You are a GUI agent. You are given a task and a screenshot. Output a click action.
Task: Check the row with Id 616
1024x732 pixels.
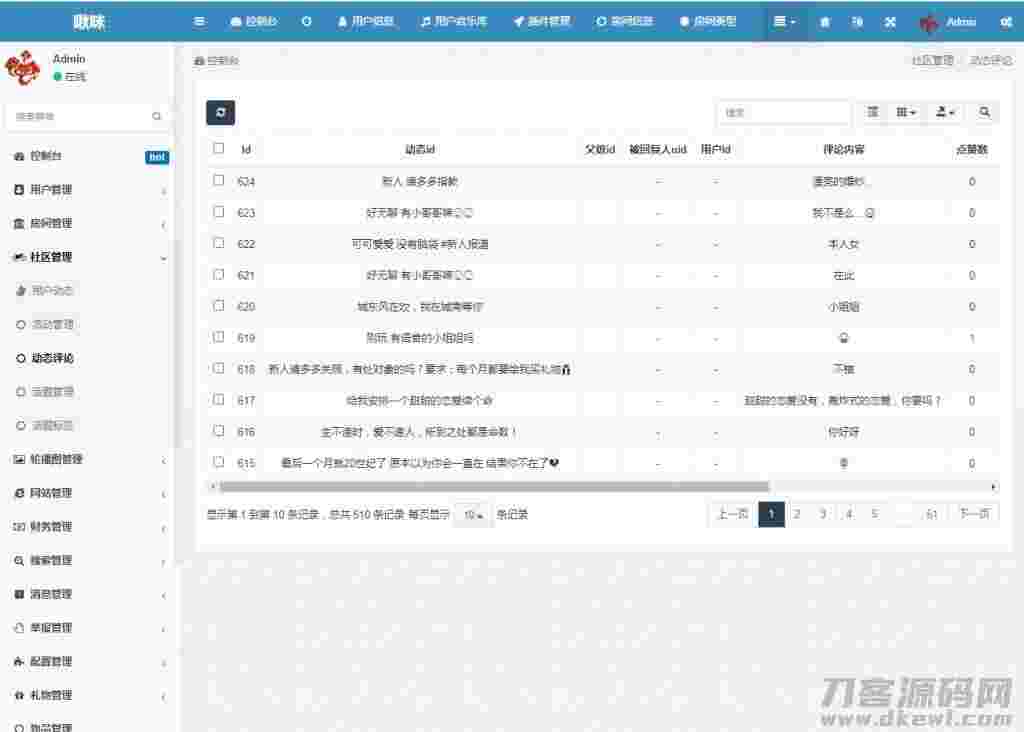pos(219,431)
